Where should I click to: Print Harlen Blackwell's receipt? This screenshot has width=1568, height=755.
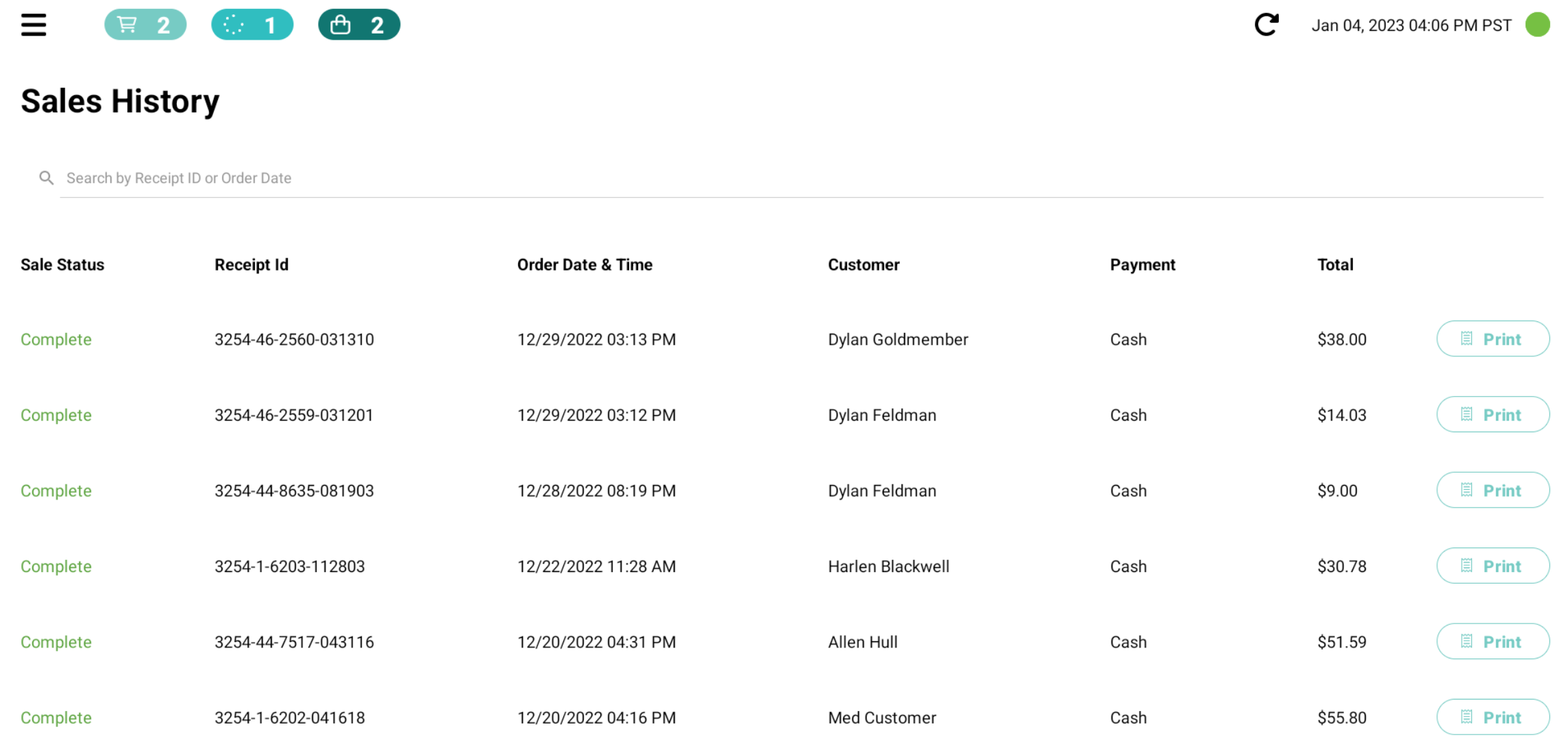tap(1493, 566)
